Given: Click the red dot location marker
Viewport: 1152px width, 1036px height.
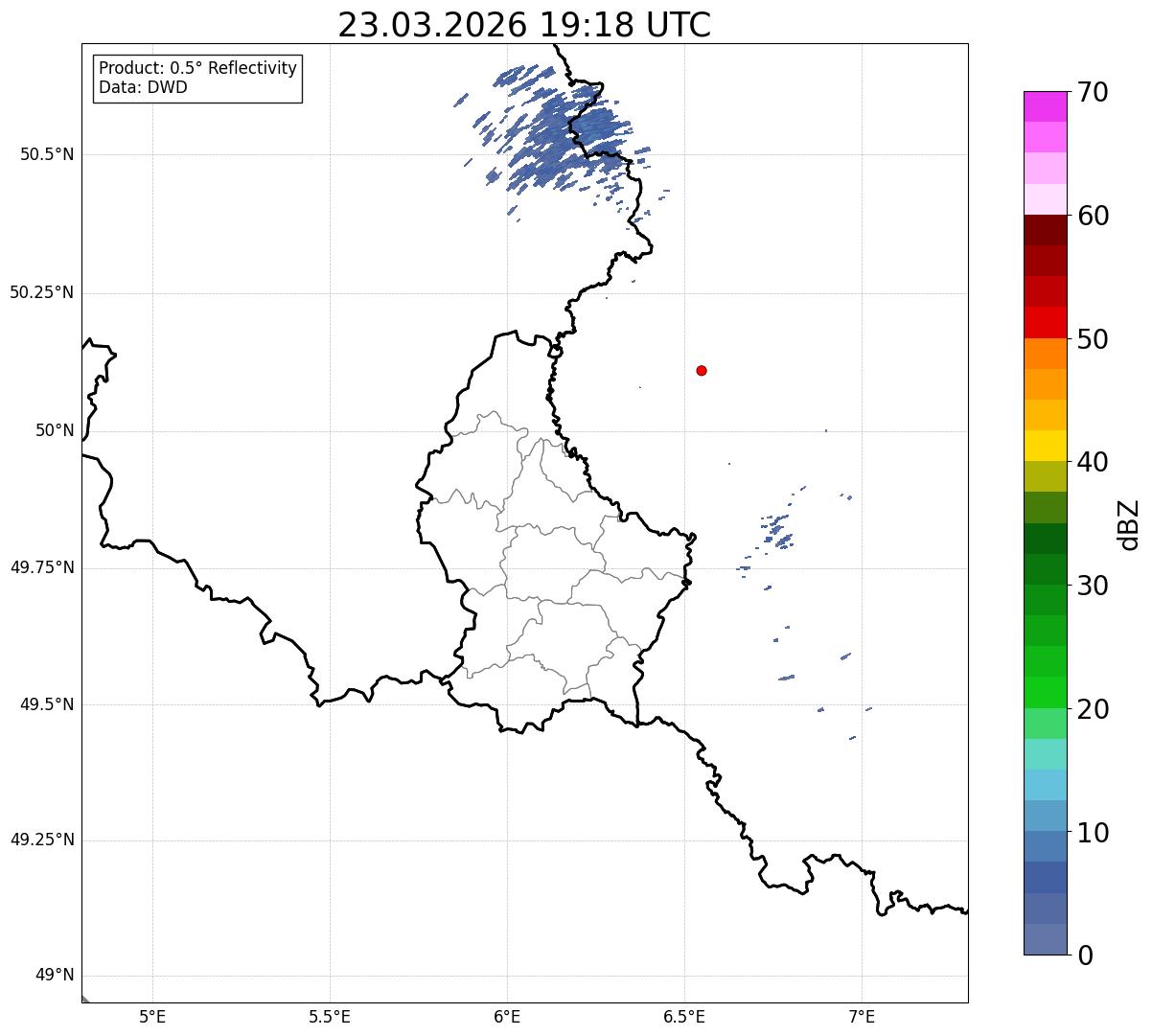Looking at the screenshot, I should (x=702, y=370).
